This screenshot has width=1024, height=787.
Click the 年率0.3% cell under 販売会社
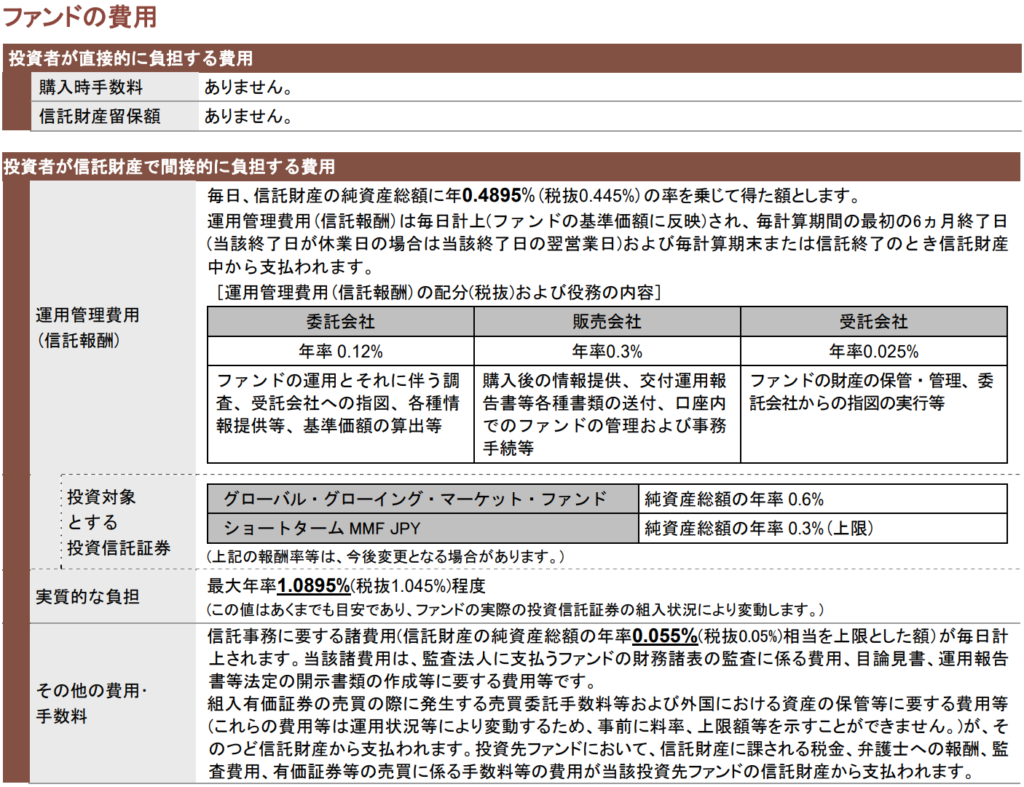[x=607, y=351]
